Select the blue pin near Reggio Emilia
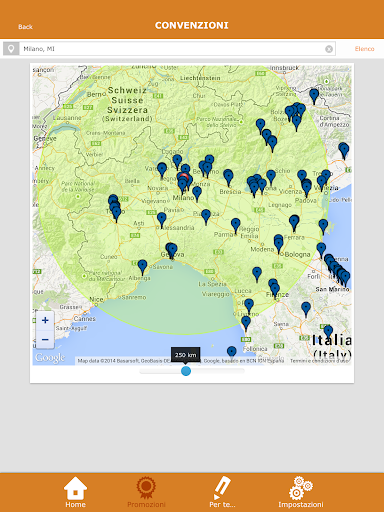384x512 pixels. [236, 226]
